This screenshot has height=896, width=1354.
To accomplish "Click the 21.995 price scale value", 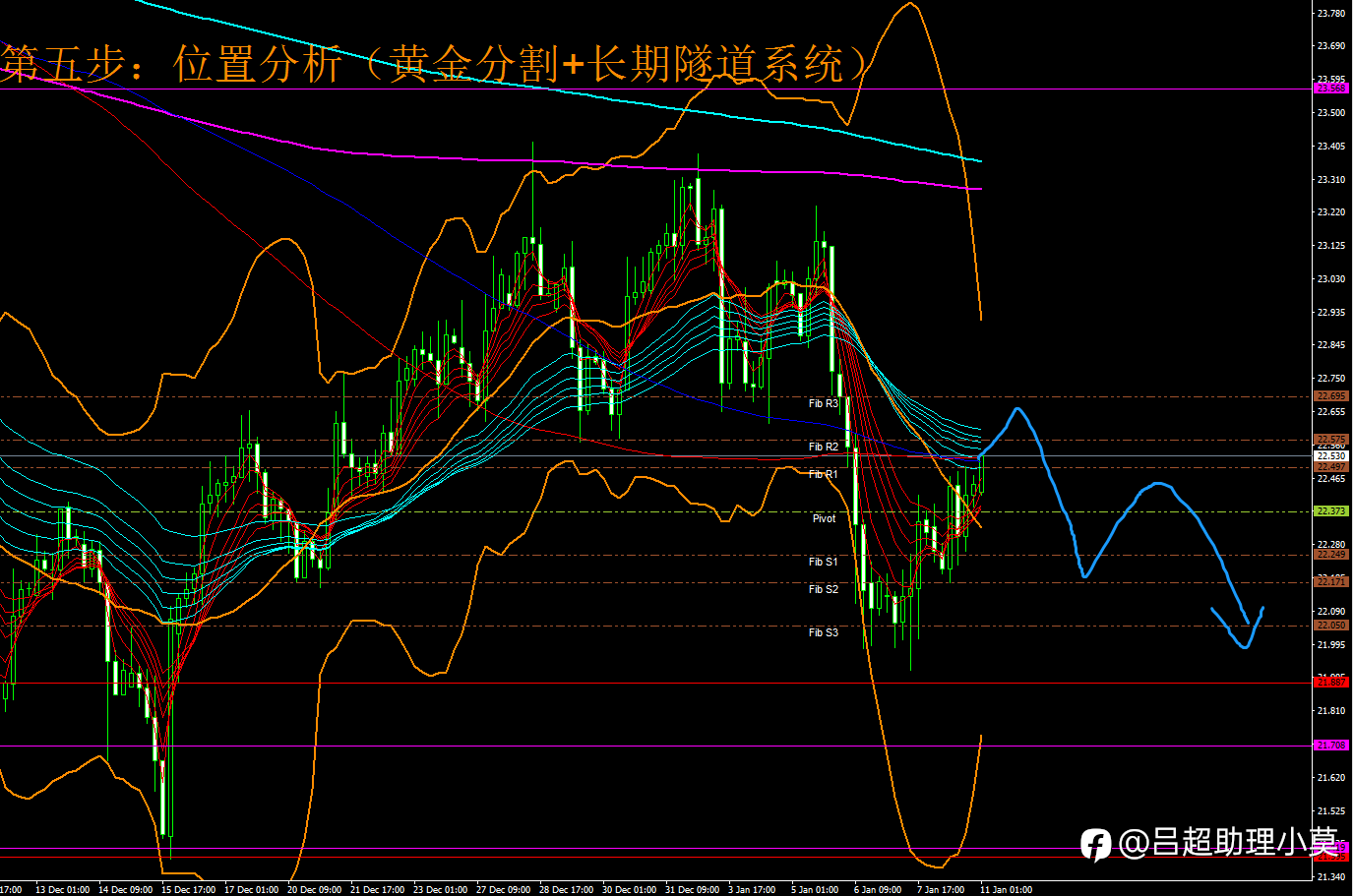I will tap(1331, 645).
